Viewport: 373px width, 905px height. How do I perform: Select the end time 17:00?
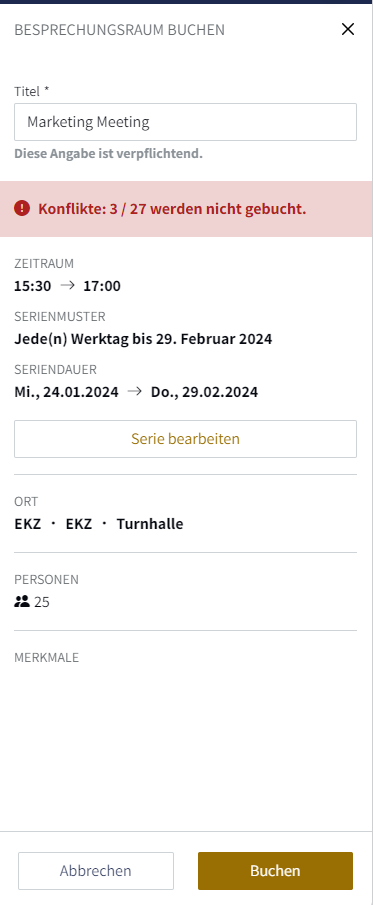(102, 286)
